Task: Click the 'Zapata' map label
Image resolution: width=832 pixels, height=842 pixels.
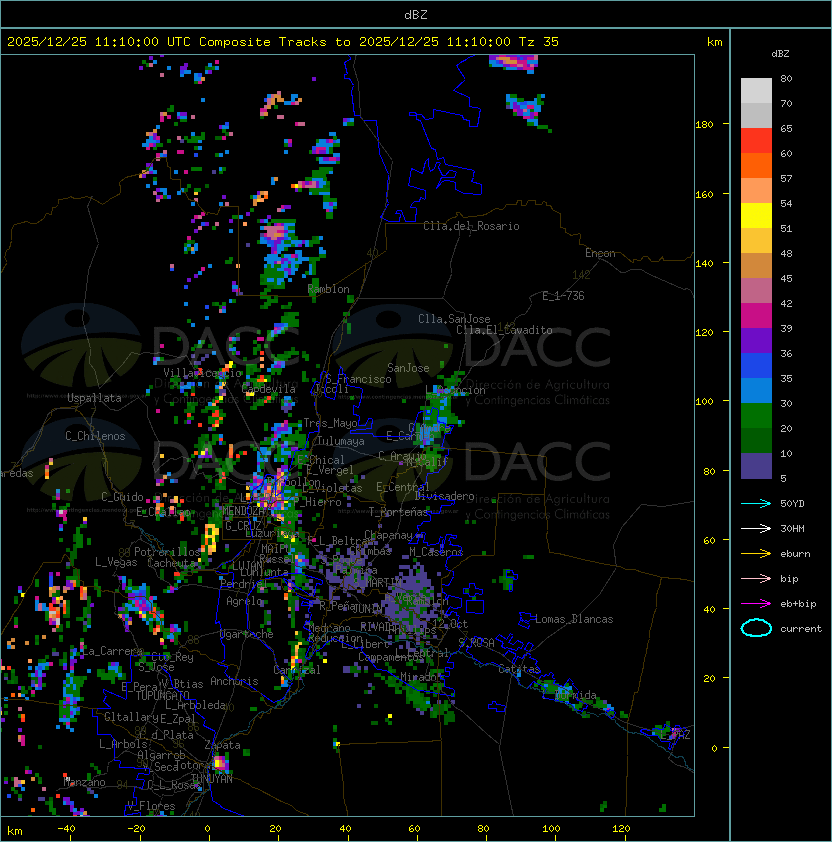Action: click(222, 745)
